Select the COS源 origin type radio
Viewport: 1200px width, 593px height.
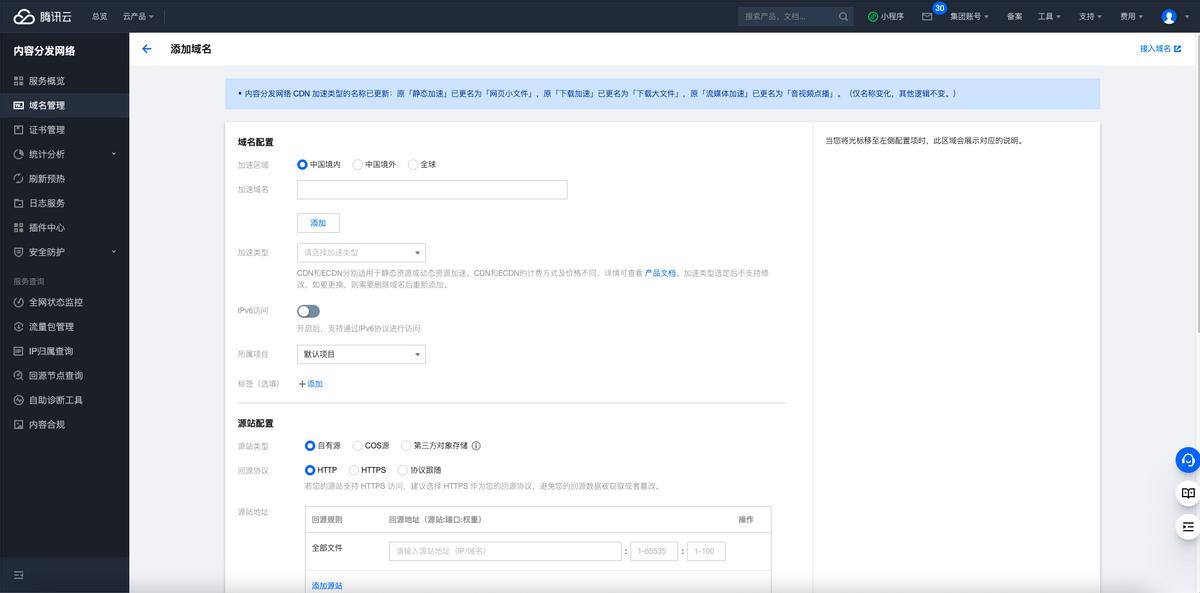358,446
